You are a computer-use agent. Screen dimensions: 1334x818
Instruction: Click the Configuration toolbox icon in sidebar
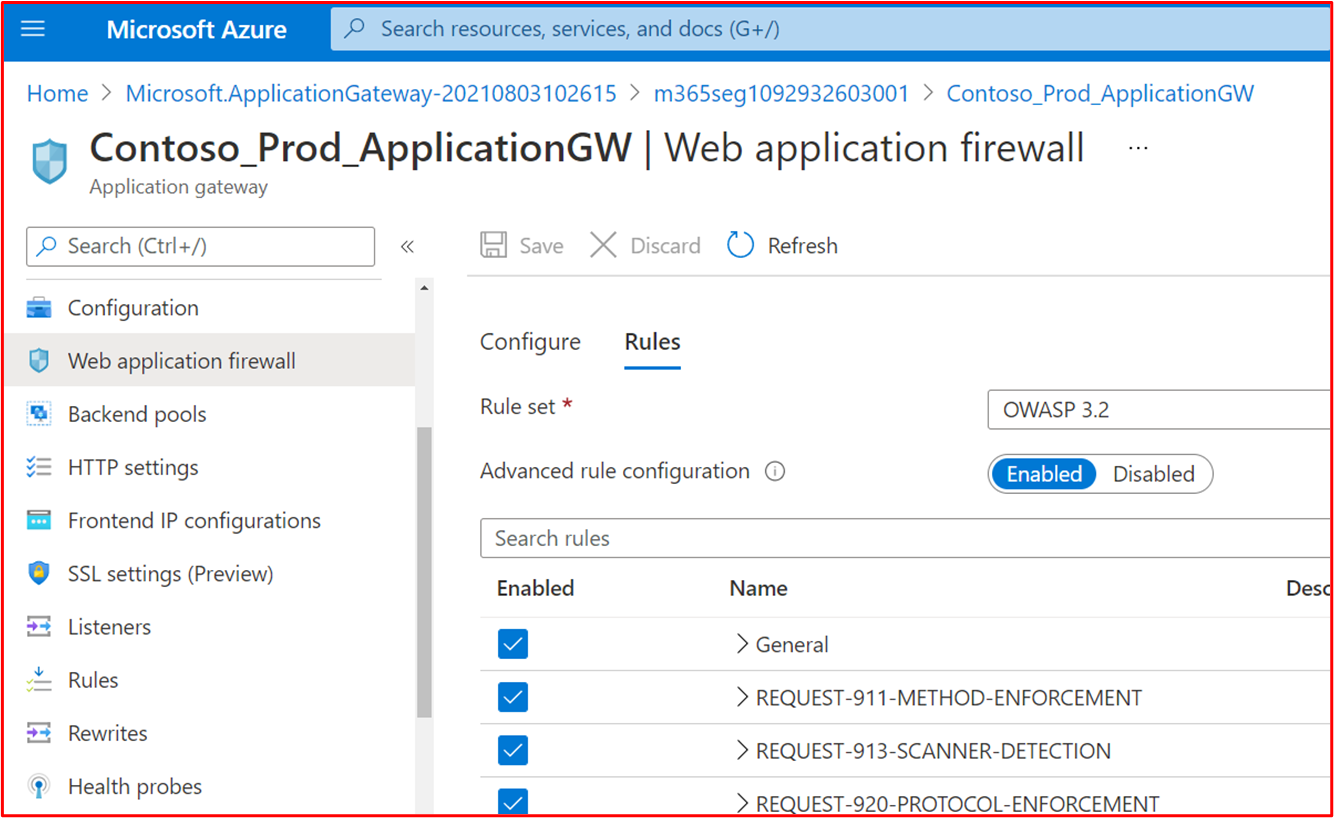coord(39,308)
